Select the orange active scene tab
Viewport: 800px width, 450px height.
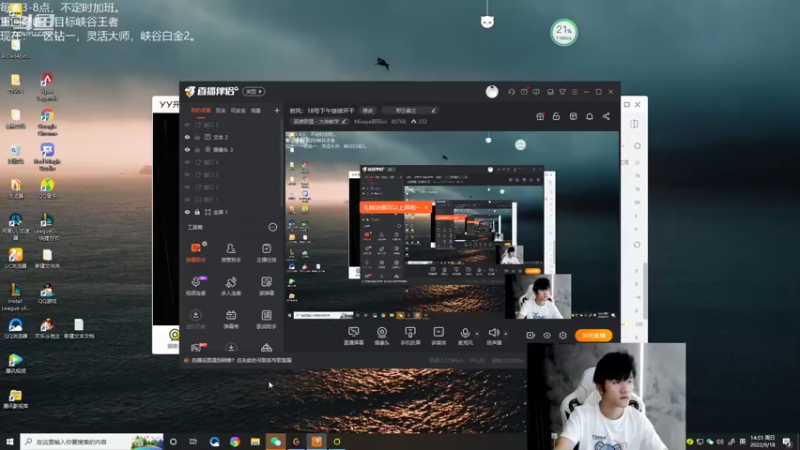pyautogui.click(x=201, y=110)
